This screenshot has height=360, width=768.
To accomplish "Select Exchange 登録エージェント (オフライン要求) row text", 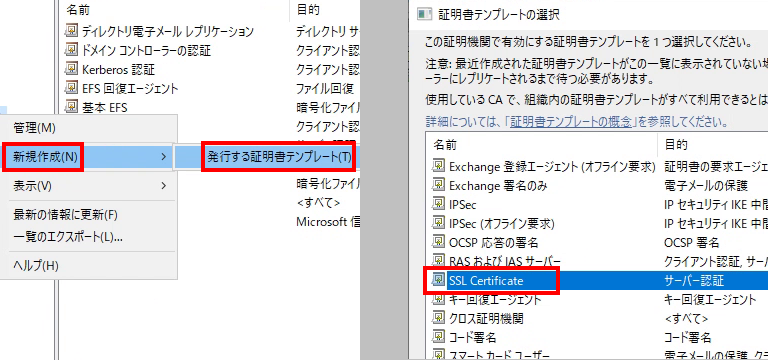I will coord(552,167).
